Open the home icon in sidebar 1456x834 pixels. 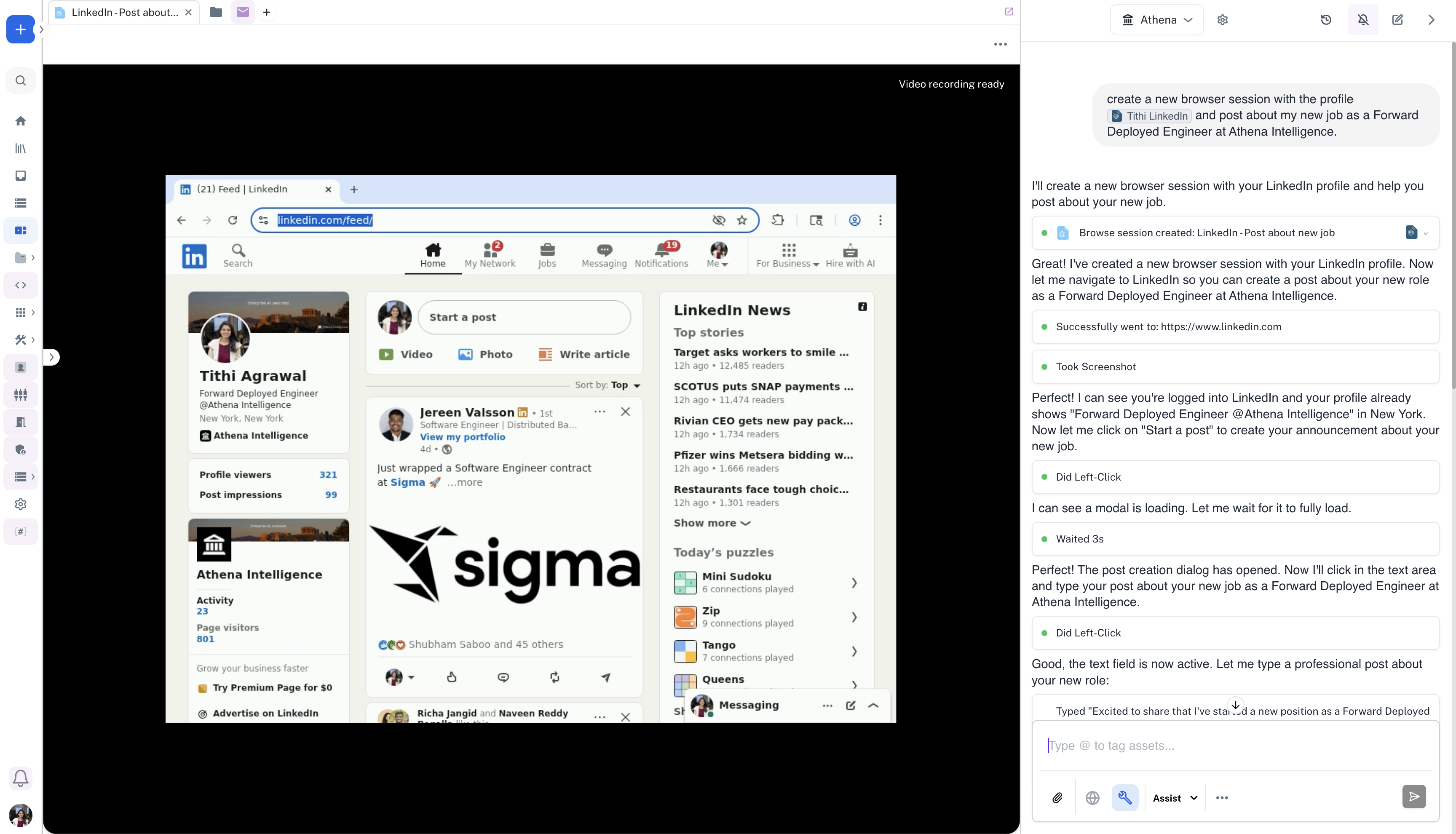(21, 121)
